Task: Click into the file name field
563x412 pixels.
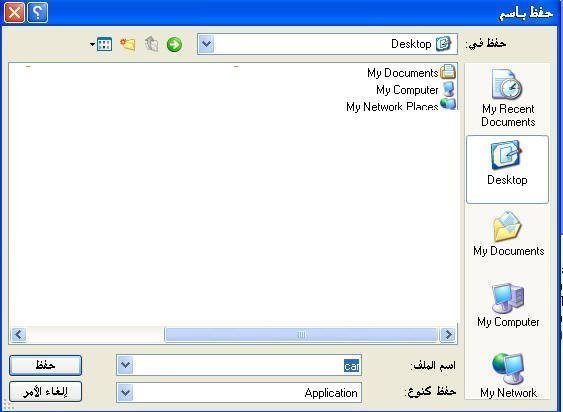Action: (247, 365)
